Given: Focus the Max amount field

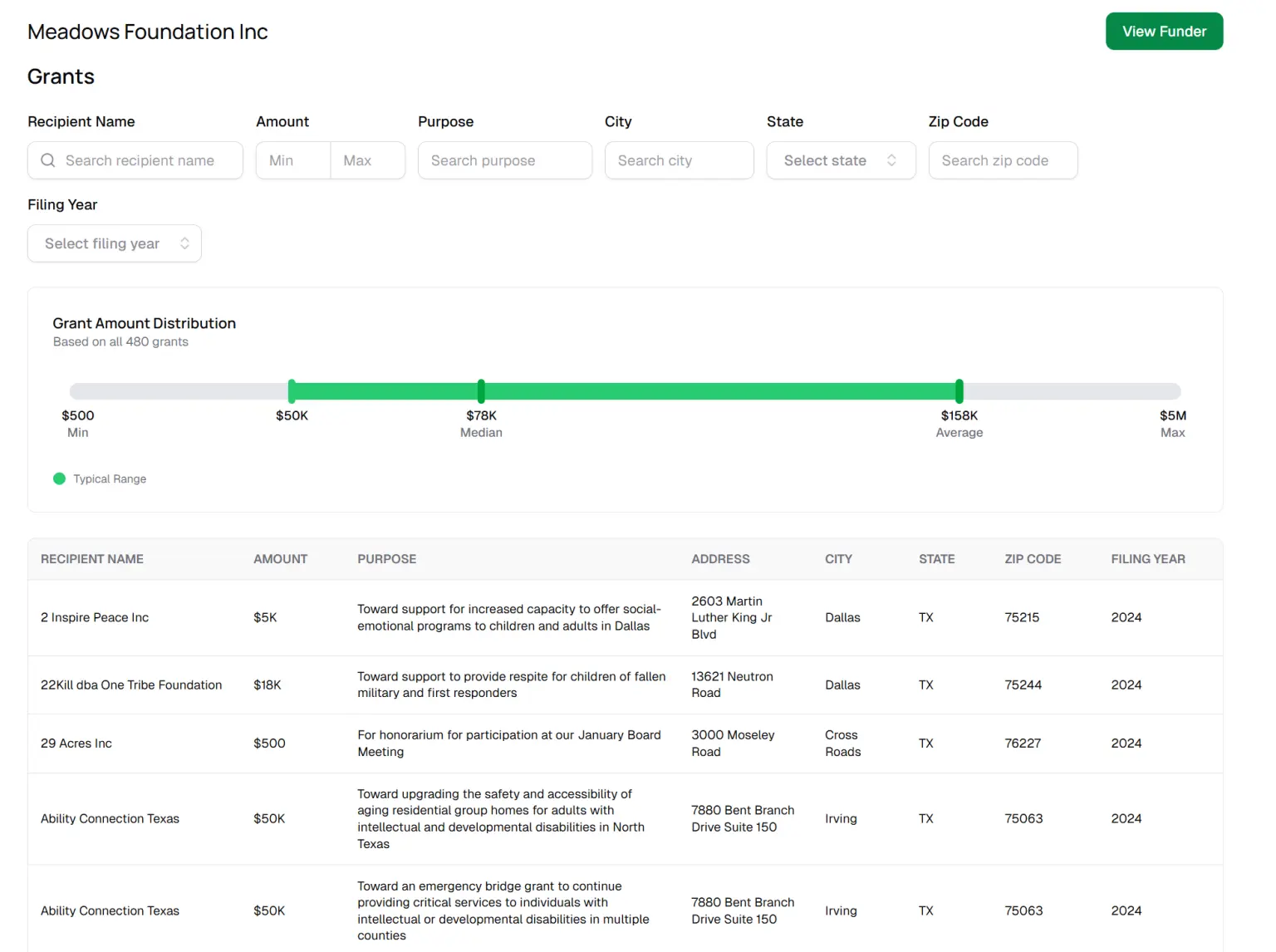Looking at the screenshot, I should click(x=368, y=160).
